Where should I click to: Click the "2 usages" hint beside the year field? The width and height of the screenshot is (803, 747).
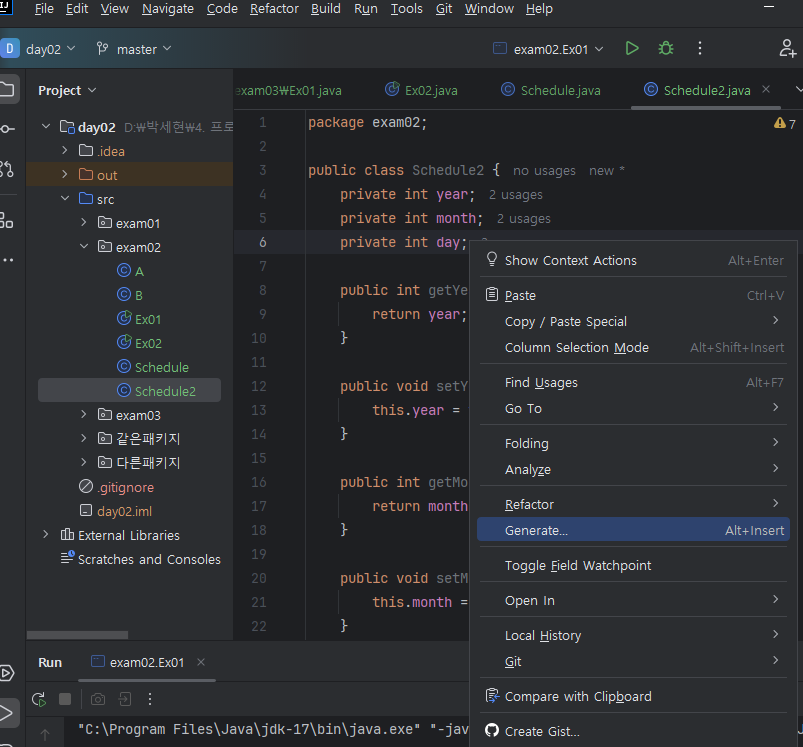(x=515, y=195)
